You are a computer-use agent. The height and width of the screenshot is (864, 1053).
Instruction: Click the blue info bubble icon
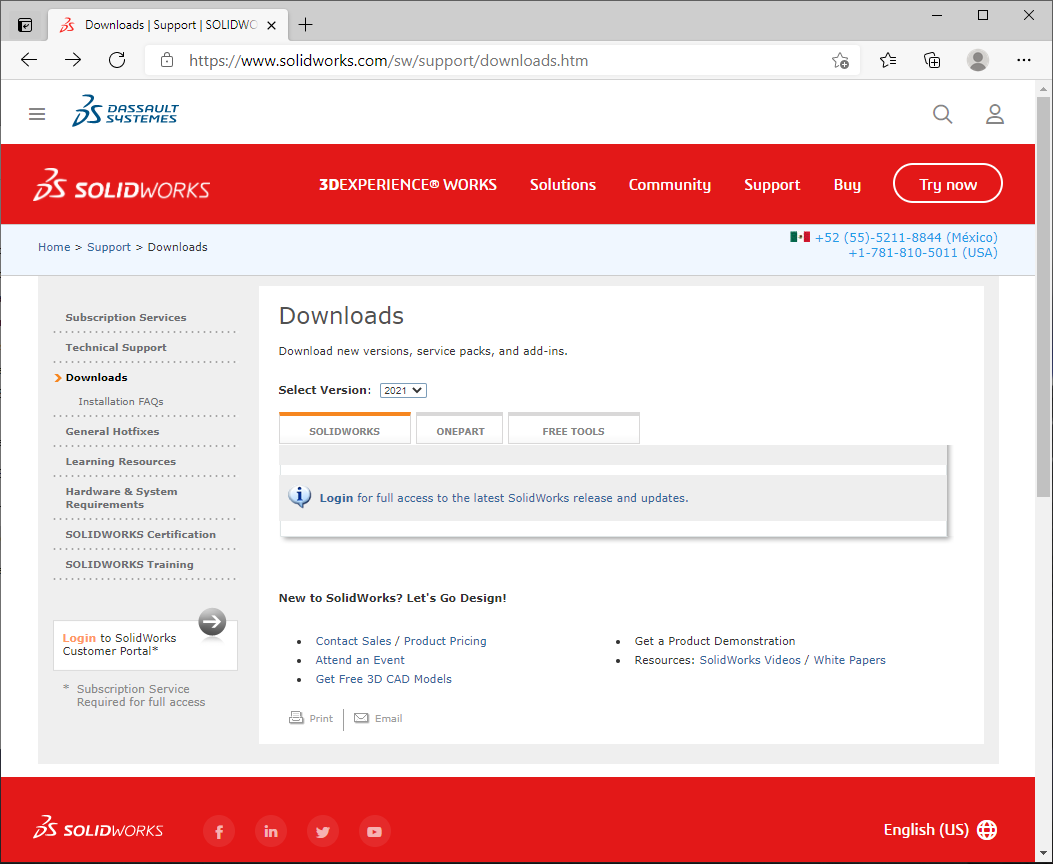[300, 497]
